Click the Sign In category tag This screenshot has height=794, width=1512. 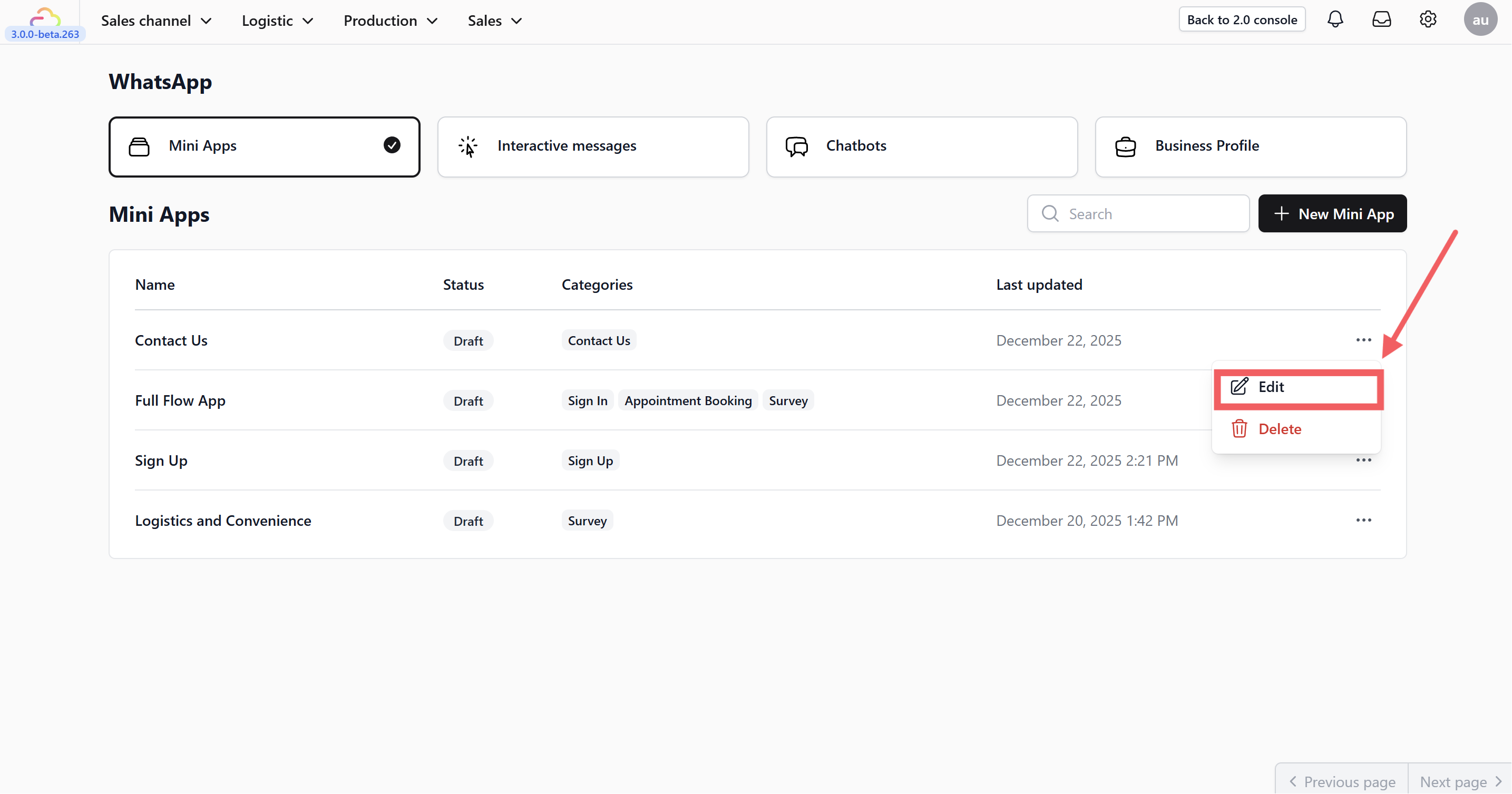click(x=588, y=401)
